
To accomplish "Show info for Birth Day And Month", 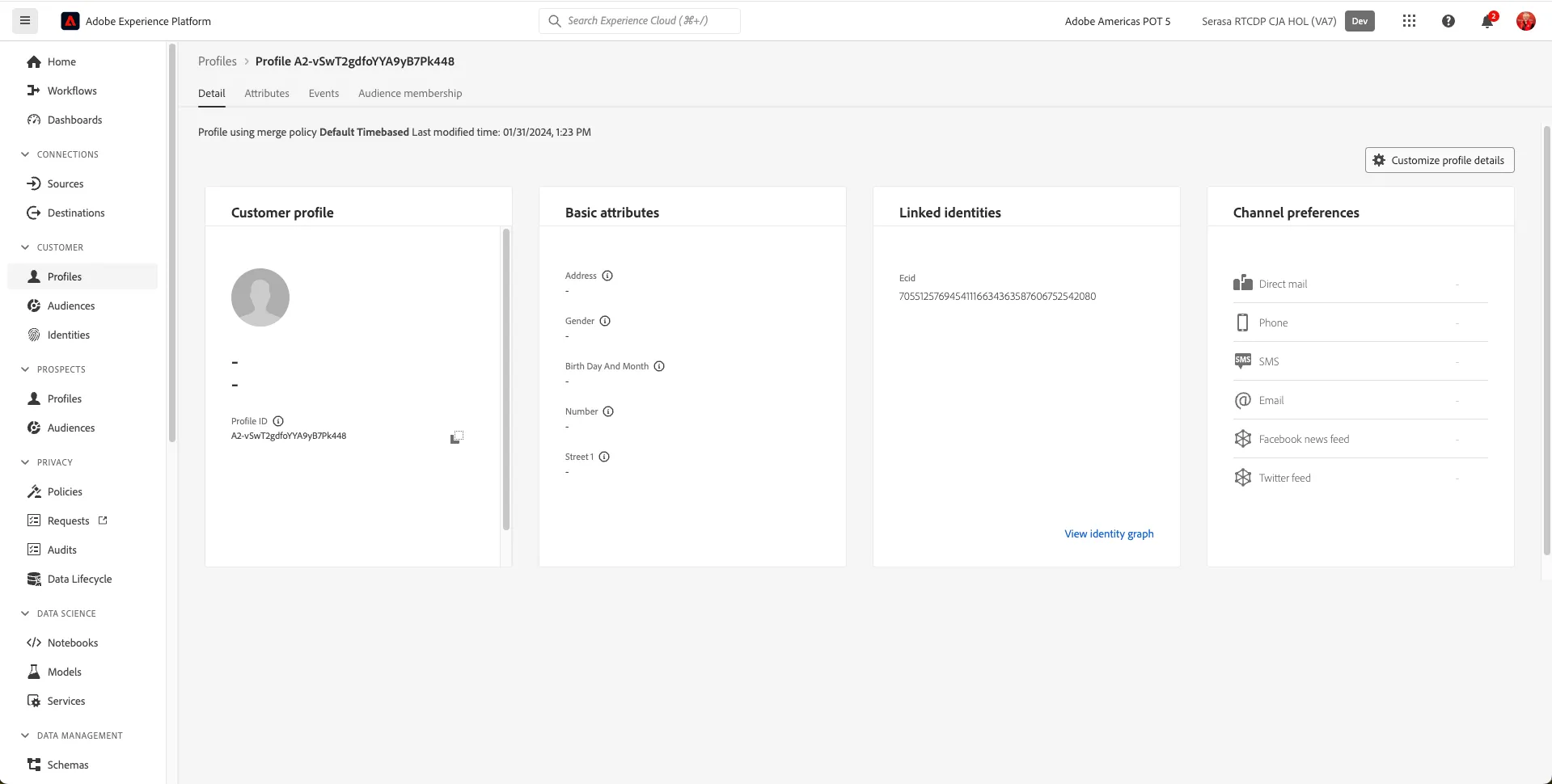I will 659,366.
